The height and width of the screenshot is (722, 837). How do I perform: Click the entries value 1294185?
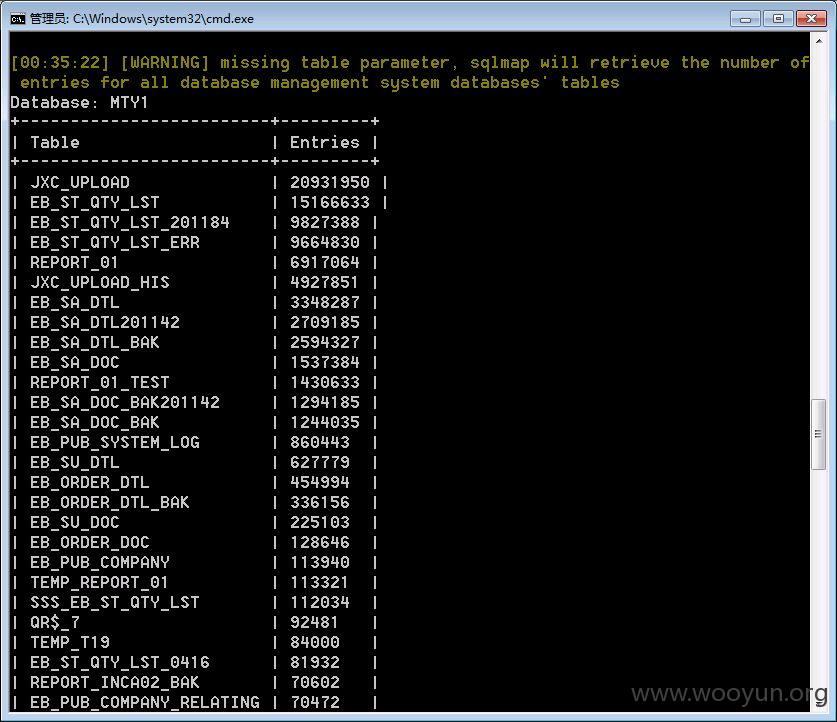coord(325,402)
